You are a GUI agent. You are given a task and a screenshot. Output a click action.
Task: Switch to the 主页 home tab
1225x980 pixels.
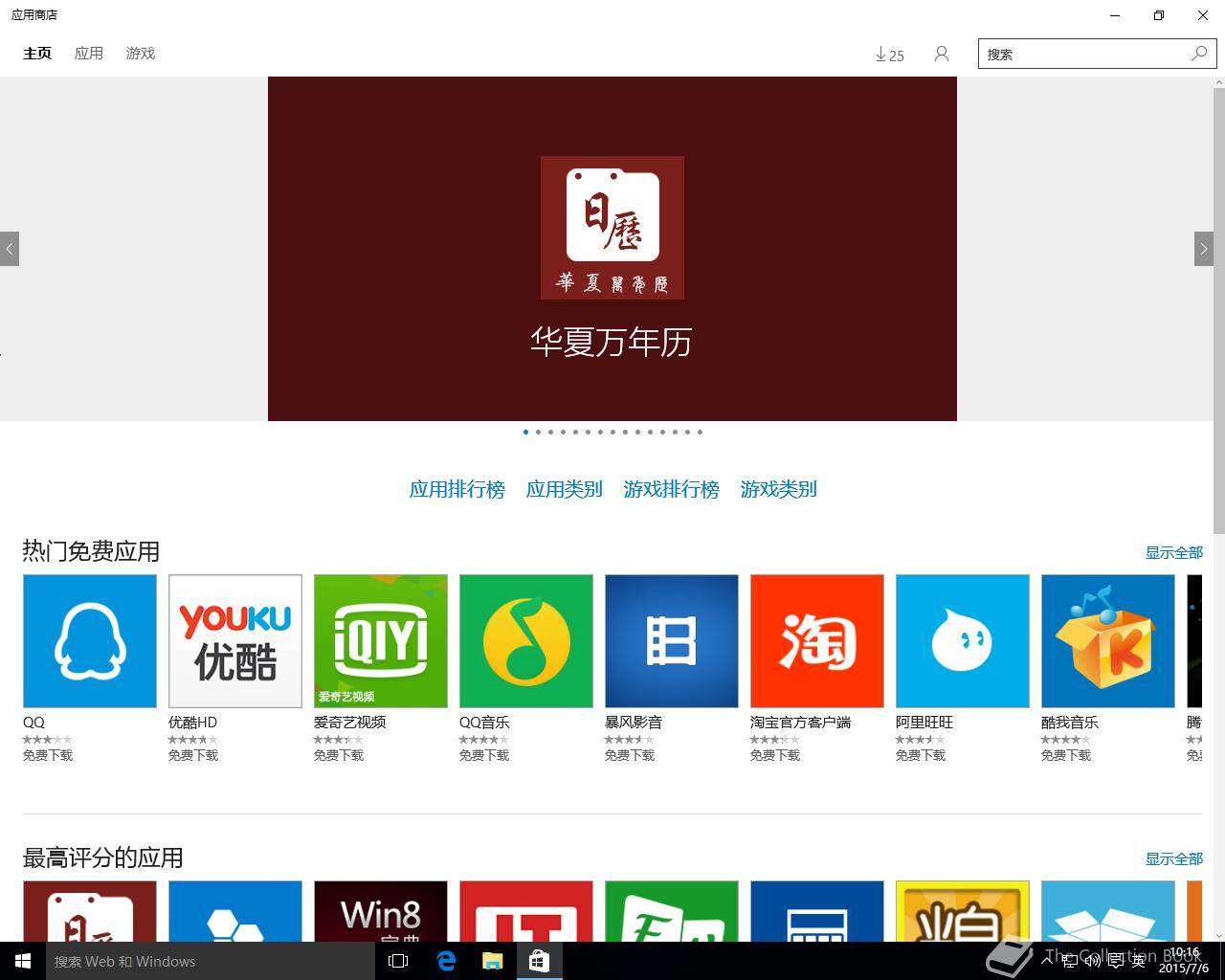[37, 54]
